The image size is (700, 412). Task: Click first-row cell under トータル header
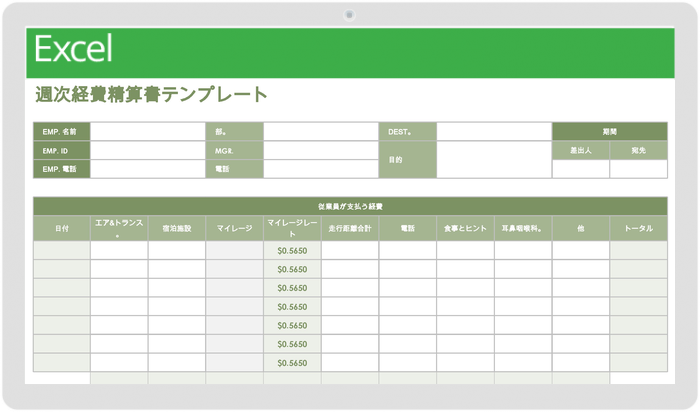point(638,251)
